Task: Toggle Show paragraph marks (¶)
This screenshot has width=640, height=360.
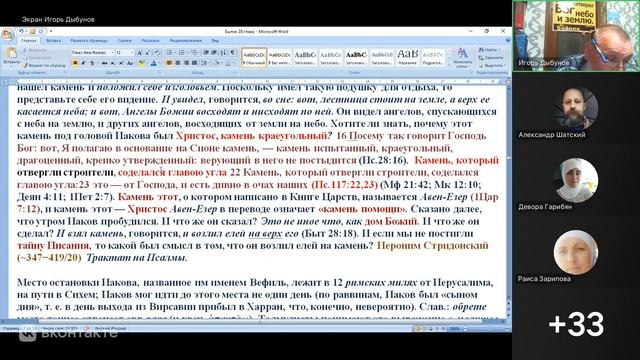Action: pyautogui.click(x=232, y=53)
